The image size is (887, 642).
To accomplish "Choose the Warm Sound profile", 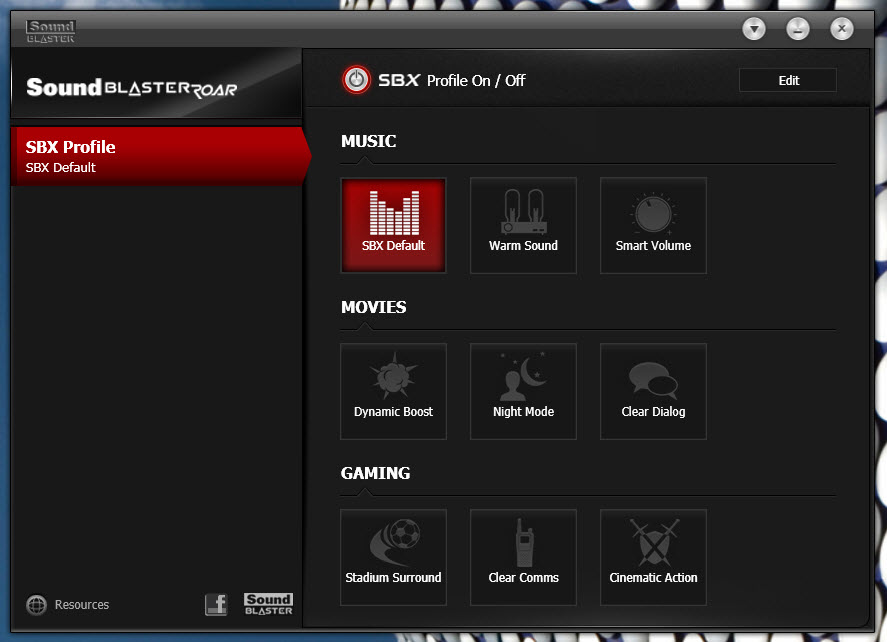I will click(x=523, y=225).
